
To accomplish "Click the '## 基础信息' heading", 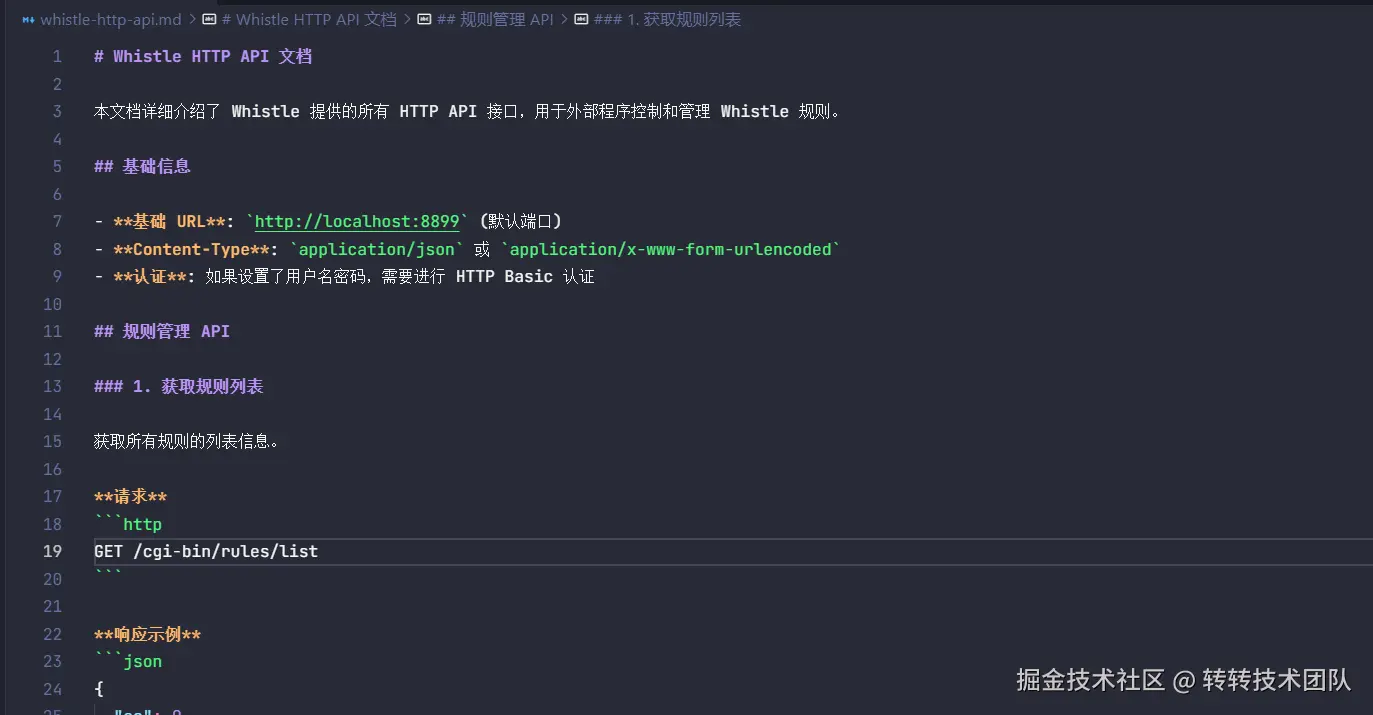I will click(x=142, y=166).
